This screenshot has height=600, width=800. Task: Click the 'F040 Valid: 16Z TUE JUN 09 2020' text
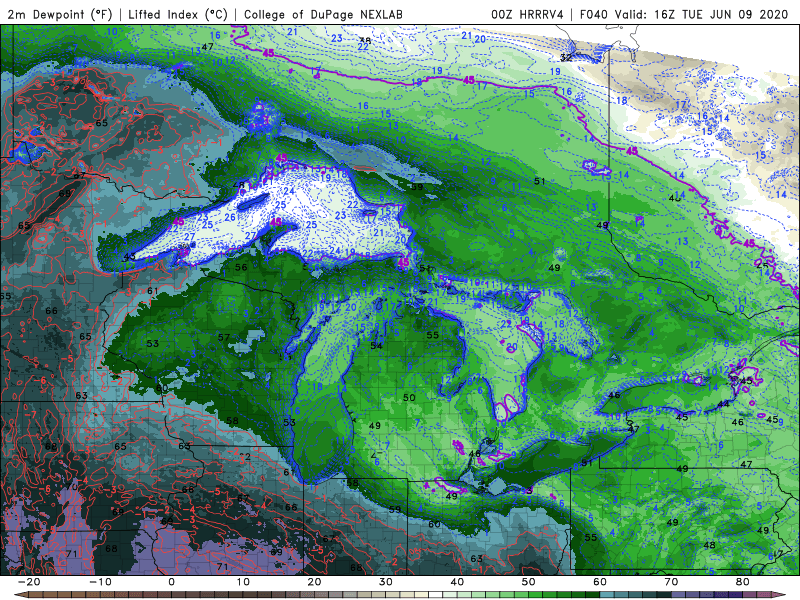(684, 14)
